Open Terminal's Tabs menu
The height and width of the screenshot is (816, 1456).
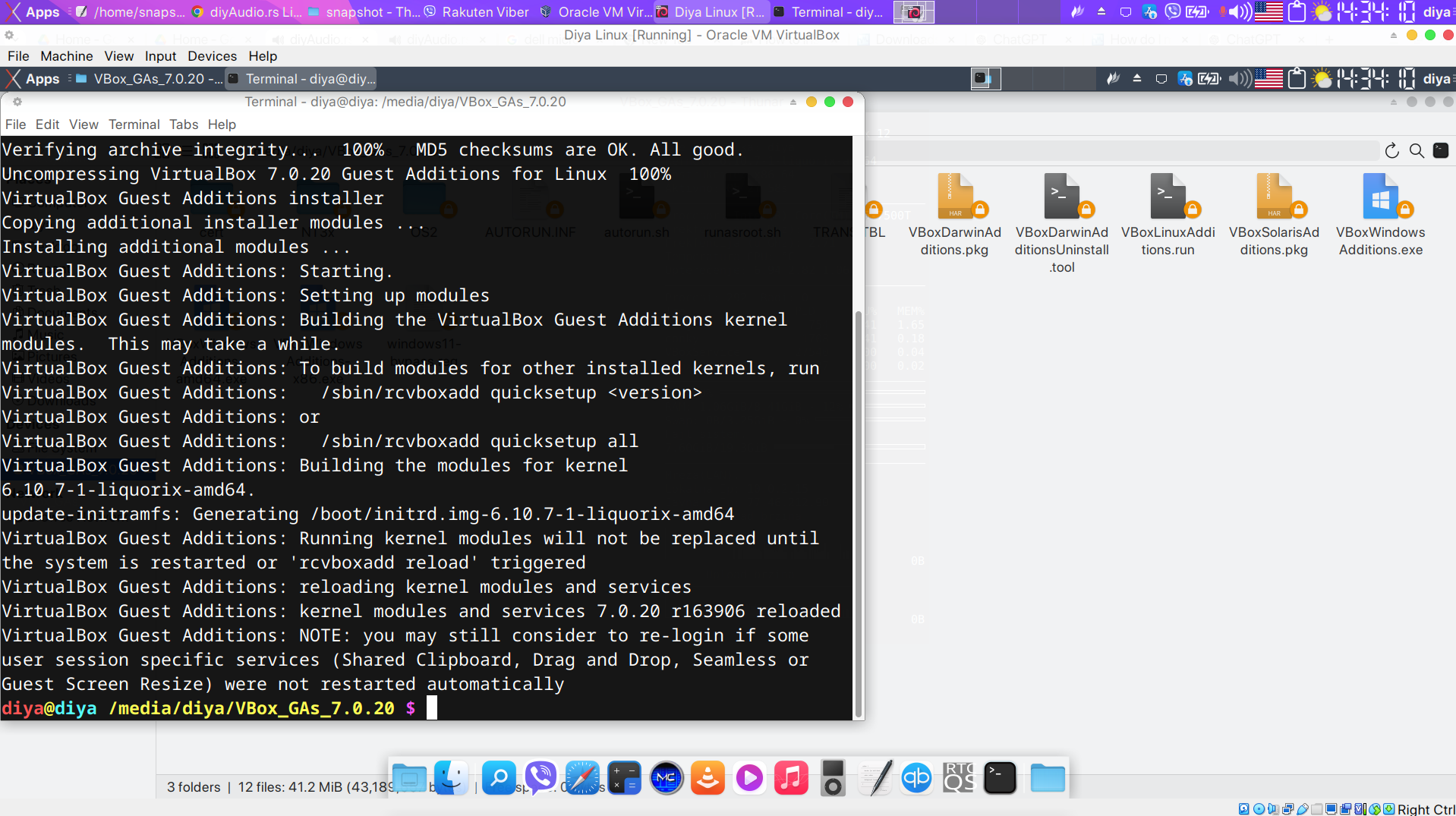[184, 124]
